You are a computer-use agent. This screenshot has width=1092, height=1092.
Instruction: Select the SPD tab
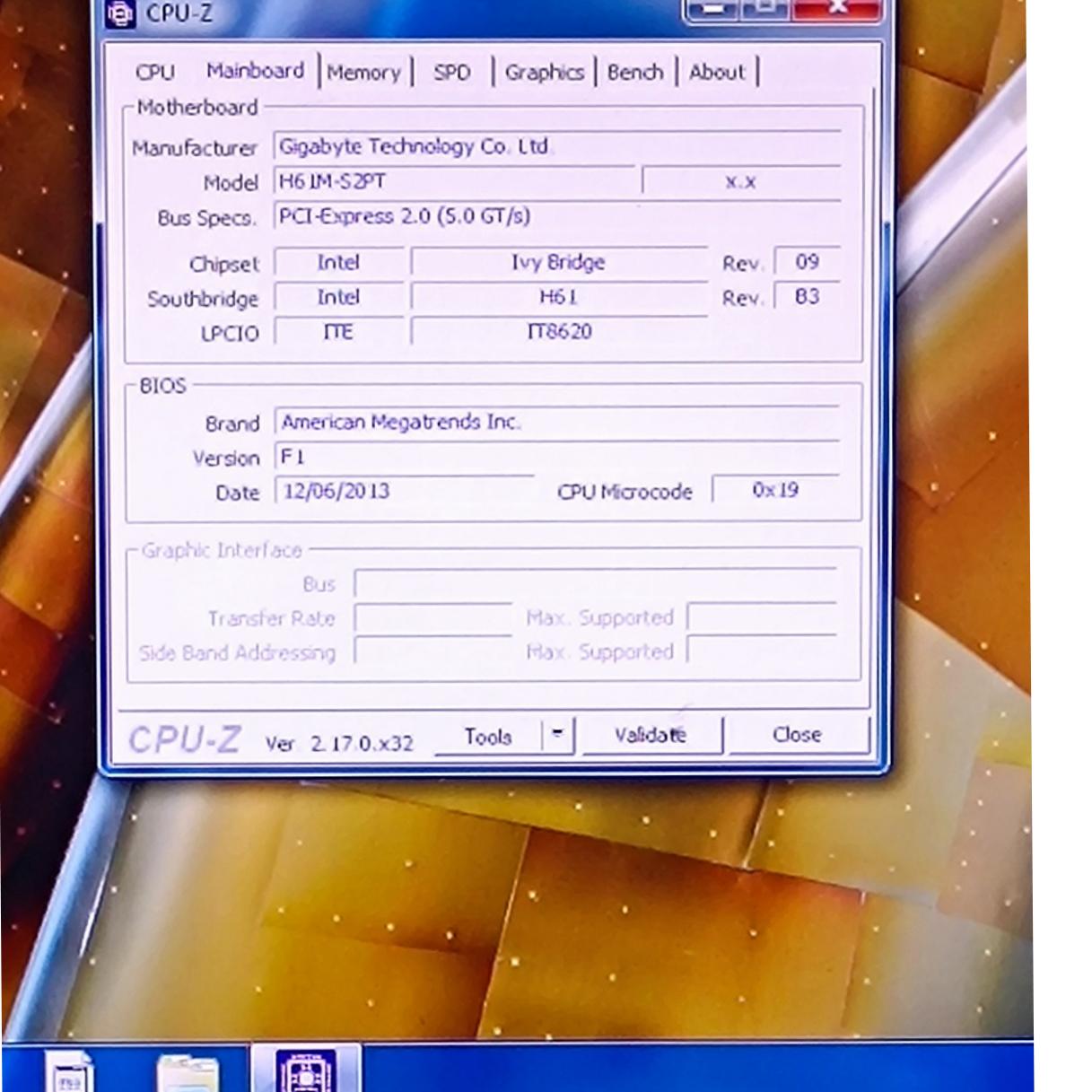451,73
